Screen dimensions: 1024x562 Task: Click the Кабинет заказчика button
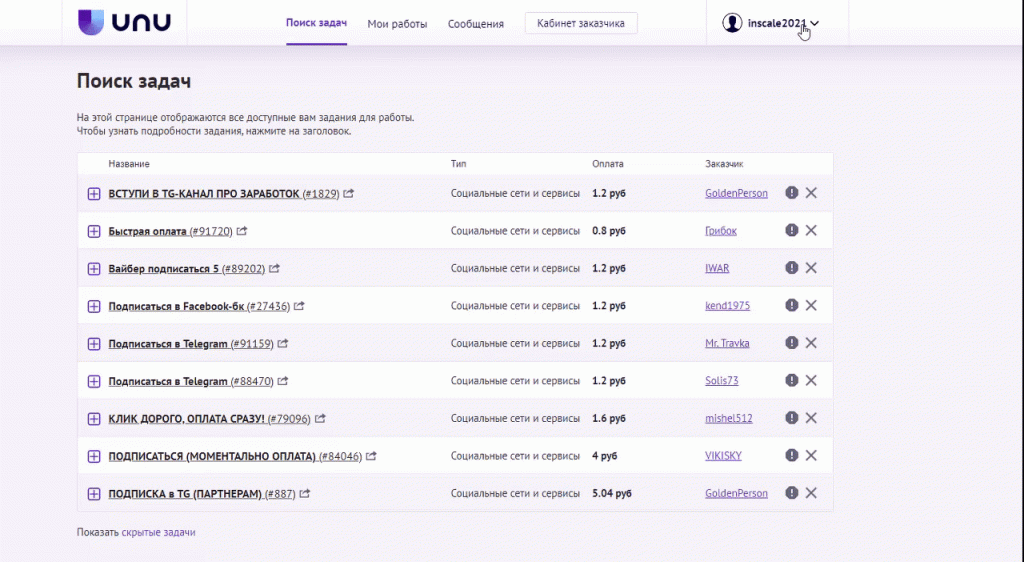point(581,23)
